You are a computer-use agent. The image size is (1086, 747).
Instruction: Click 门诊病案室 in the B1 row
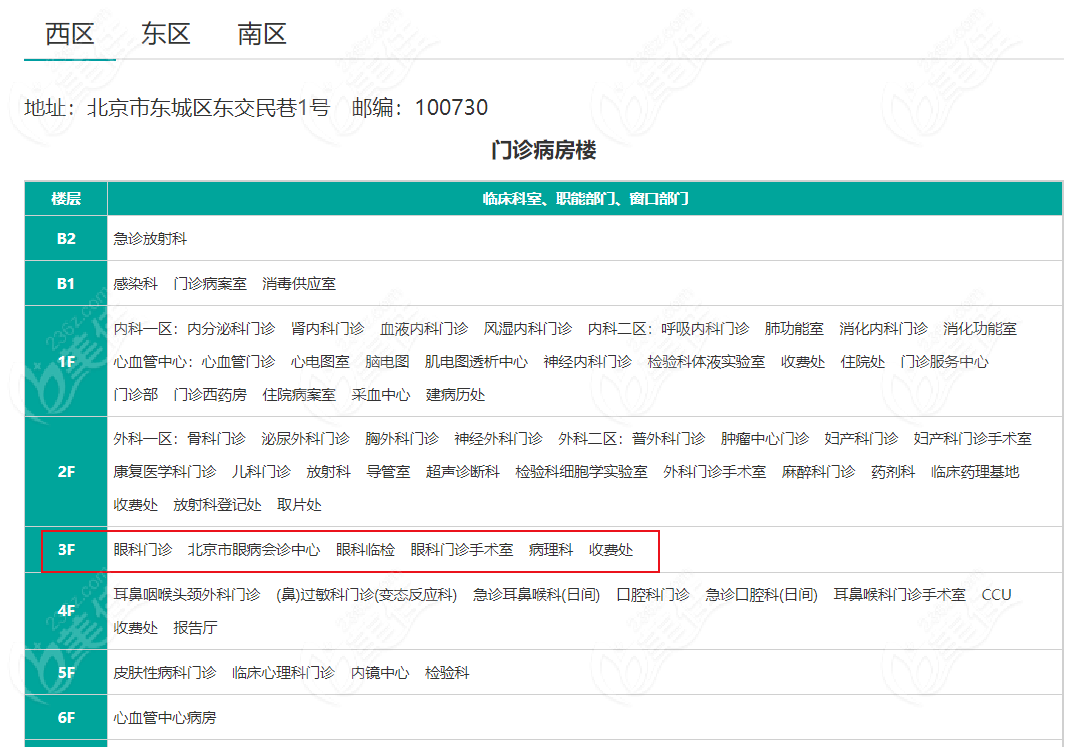coord(210,284)
